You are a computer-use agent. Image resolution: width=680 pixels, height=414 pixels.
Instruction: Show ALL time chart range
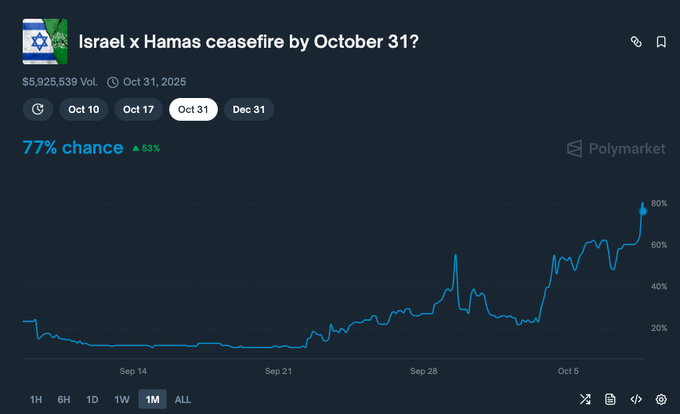tap(183, 400)
